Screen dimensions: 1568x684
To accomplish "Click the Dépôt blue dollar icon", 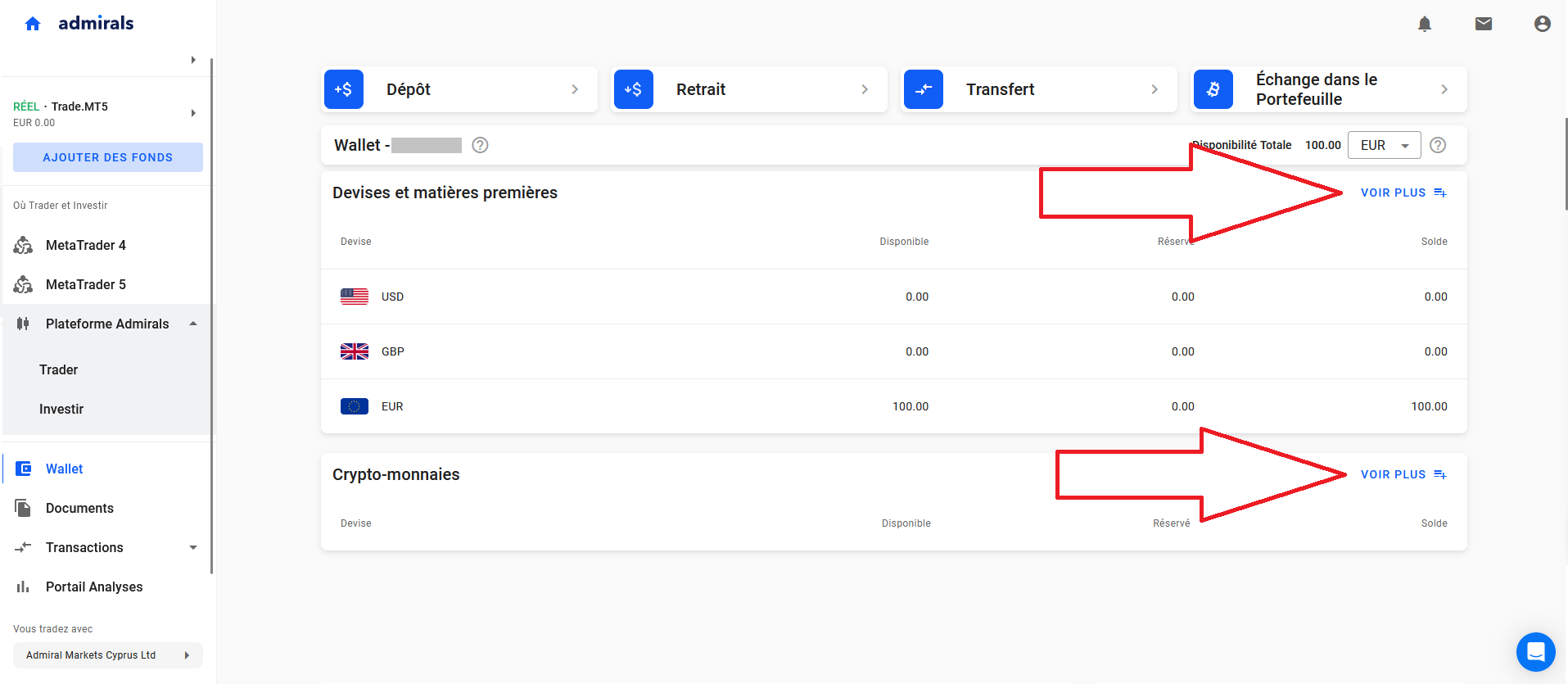I will (344, 89).
